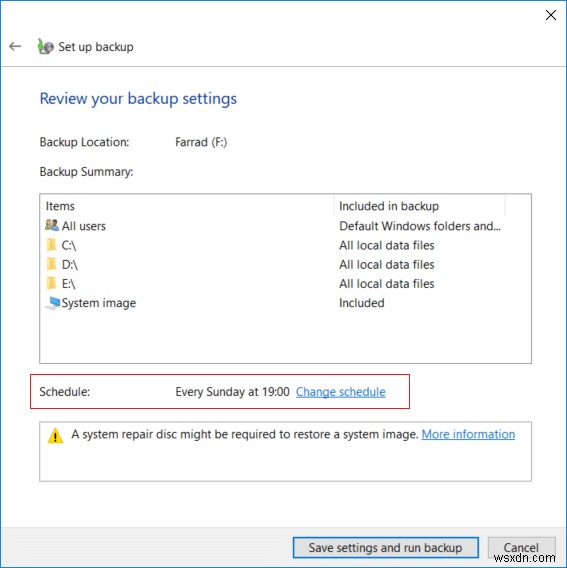Image resolution: width=567 pixels, height=568 pixels.
Task: Click 'Every Sunday at 19:00' schedule text
Action: tap(233, 392)
